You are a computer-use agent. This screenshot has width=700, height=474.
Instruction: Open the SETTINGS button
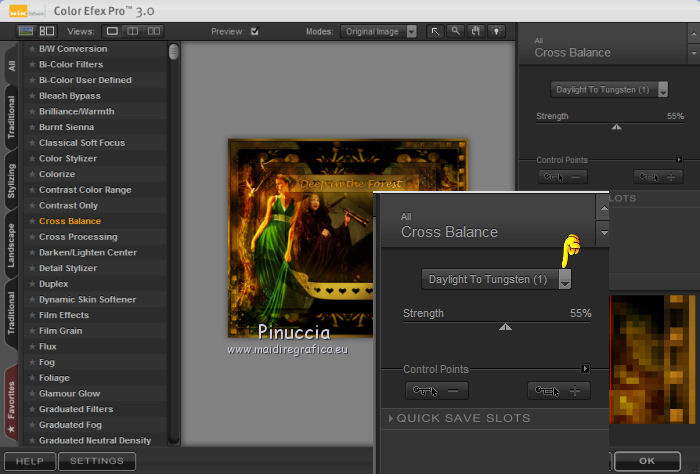[97, 461]
